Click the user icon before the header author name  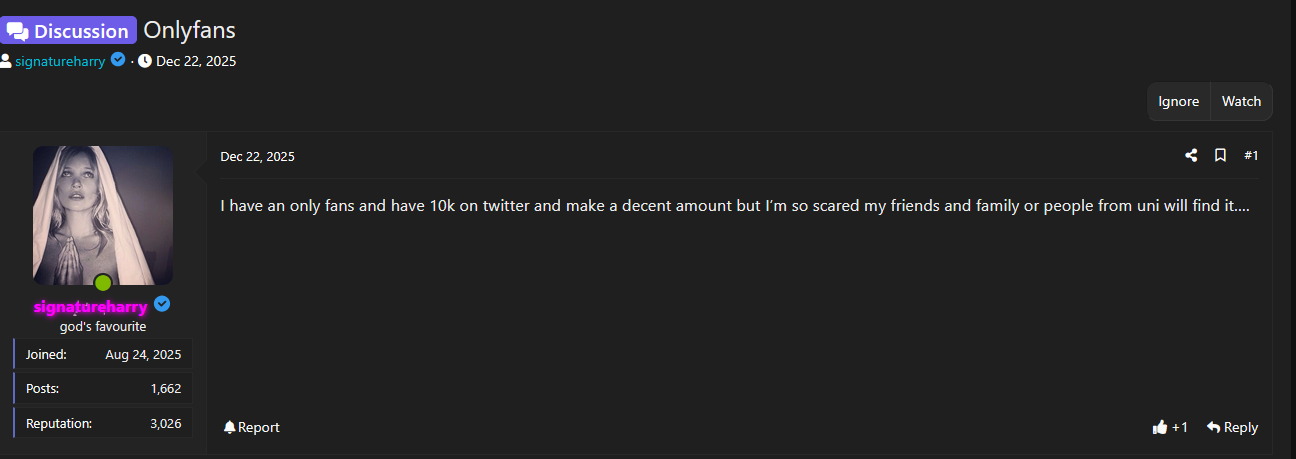coord(6,61)
